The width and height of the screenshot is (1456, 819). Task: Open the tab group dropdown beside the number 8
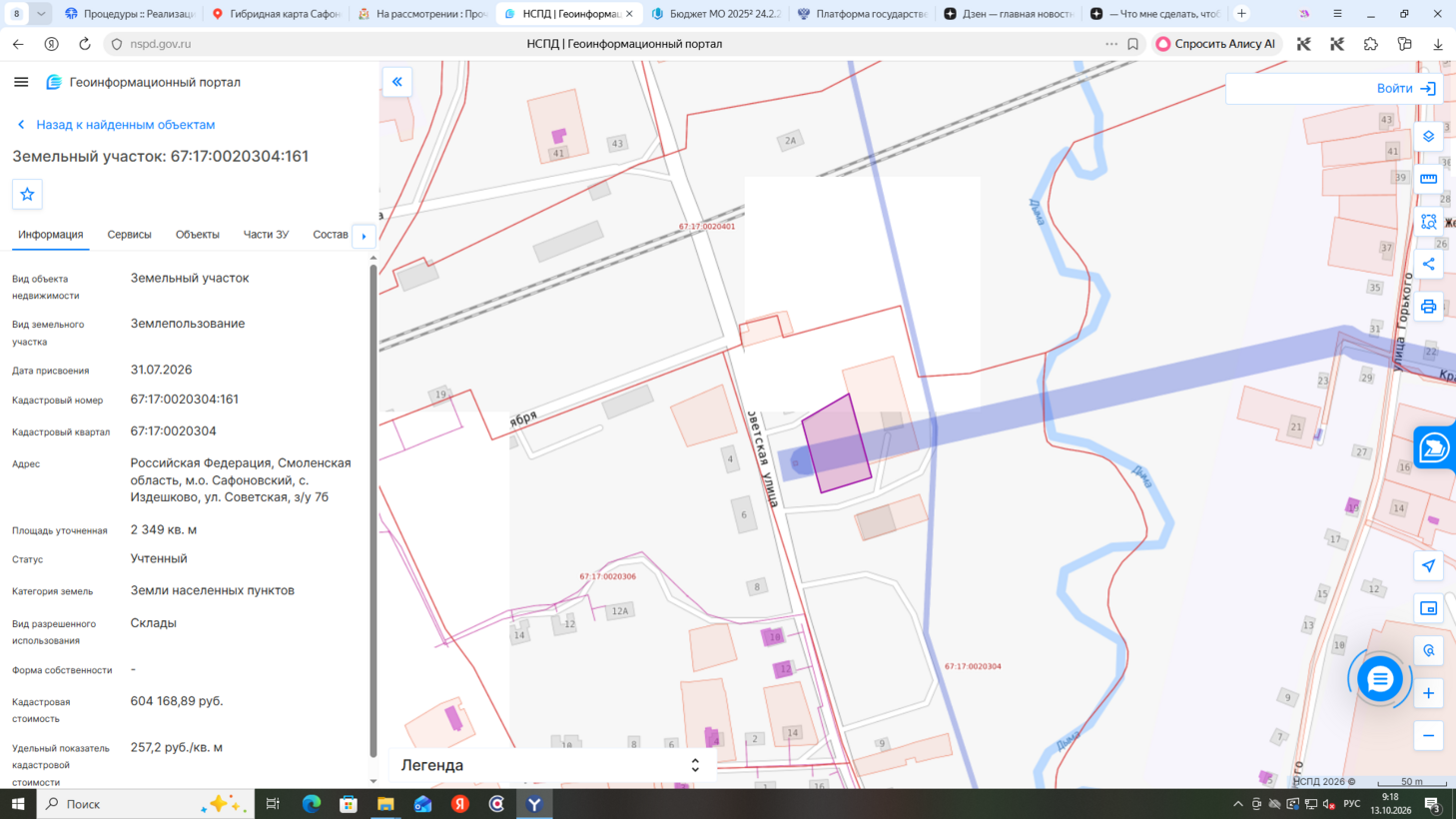[x=41, y=14]
